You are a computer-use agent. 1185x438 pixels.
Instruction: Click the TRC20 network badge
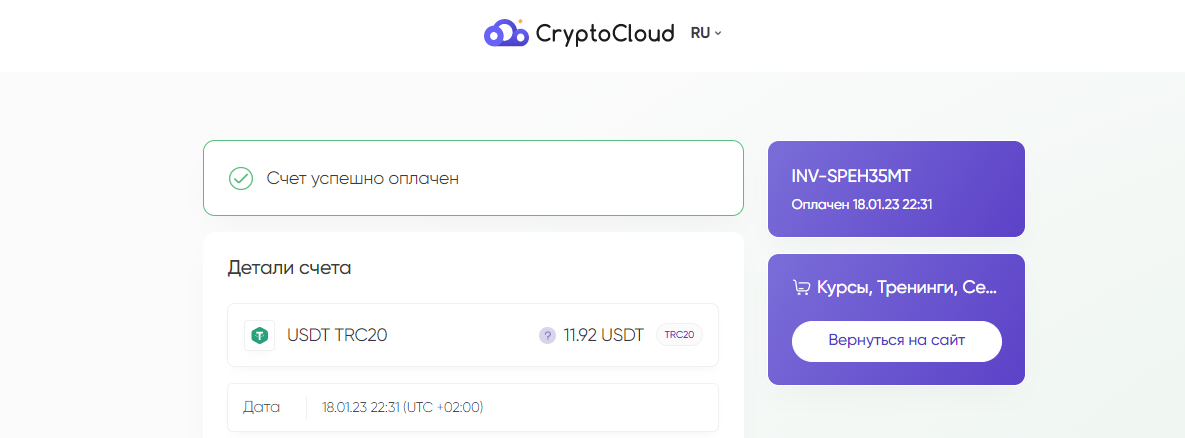[679, 335]
